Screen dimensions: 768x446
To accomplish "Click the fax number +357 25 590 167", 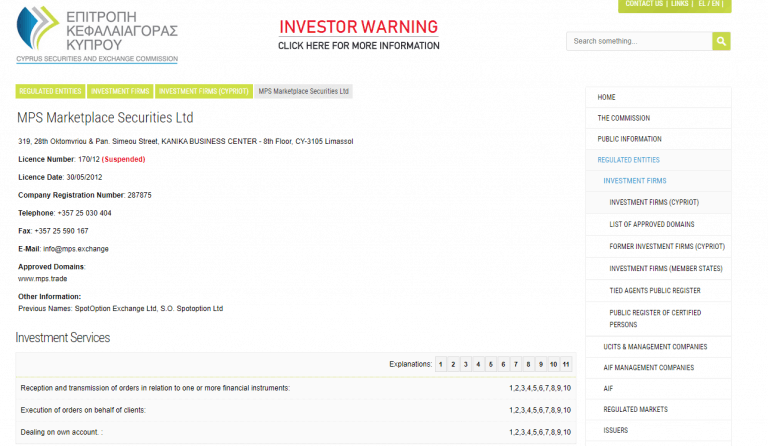I will click(61, 231).
